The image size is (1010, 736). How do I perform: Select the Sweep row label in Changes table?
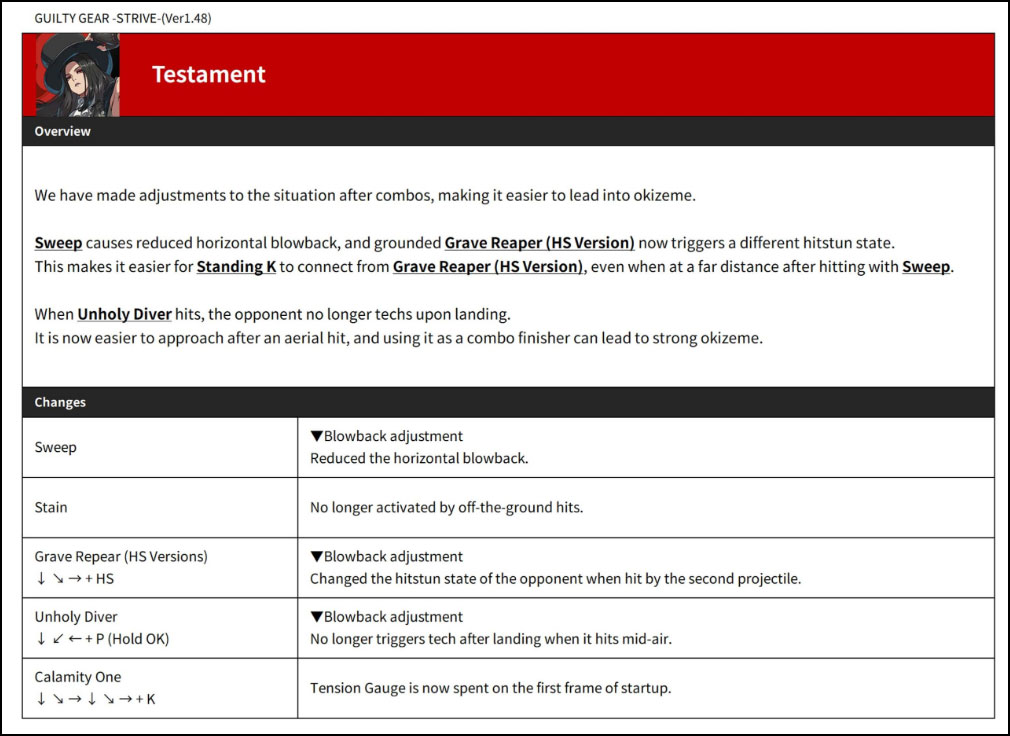coord(56,447)
